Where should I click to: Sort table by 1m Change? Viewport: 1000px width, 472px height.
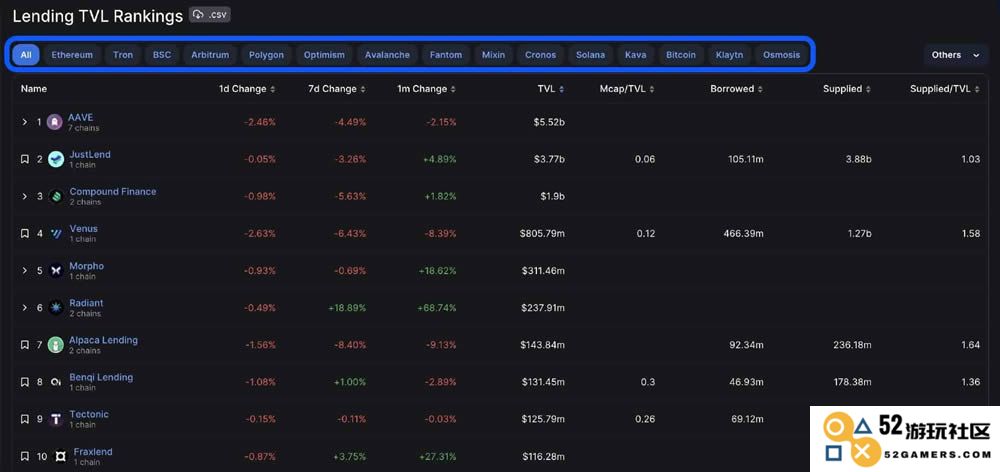coord(427,89)
